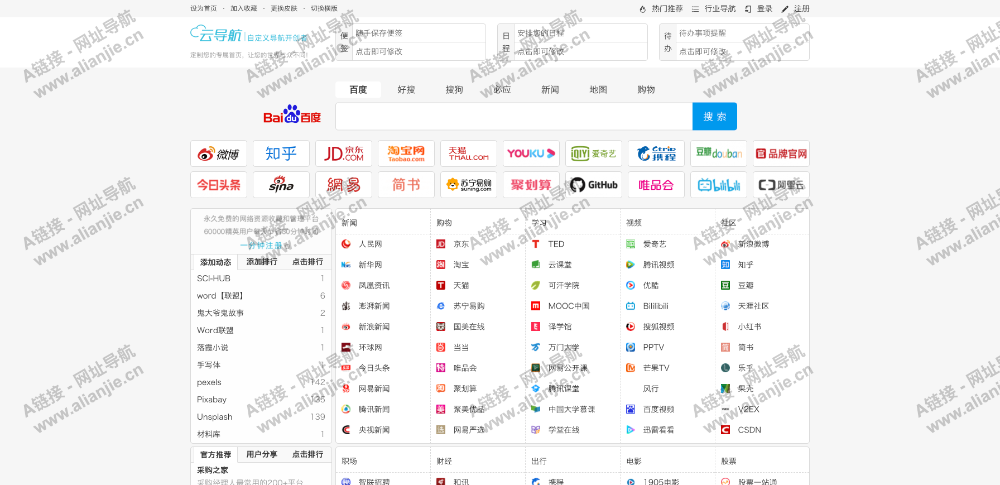Select the 搜狗 search engine tab

(454, 89)
